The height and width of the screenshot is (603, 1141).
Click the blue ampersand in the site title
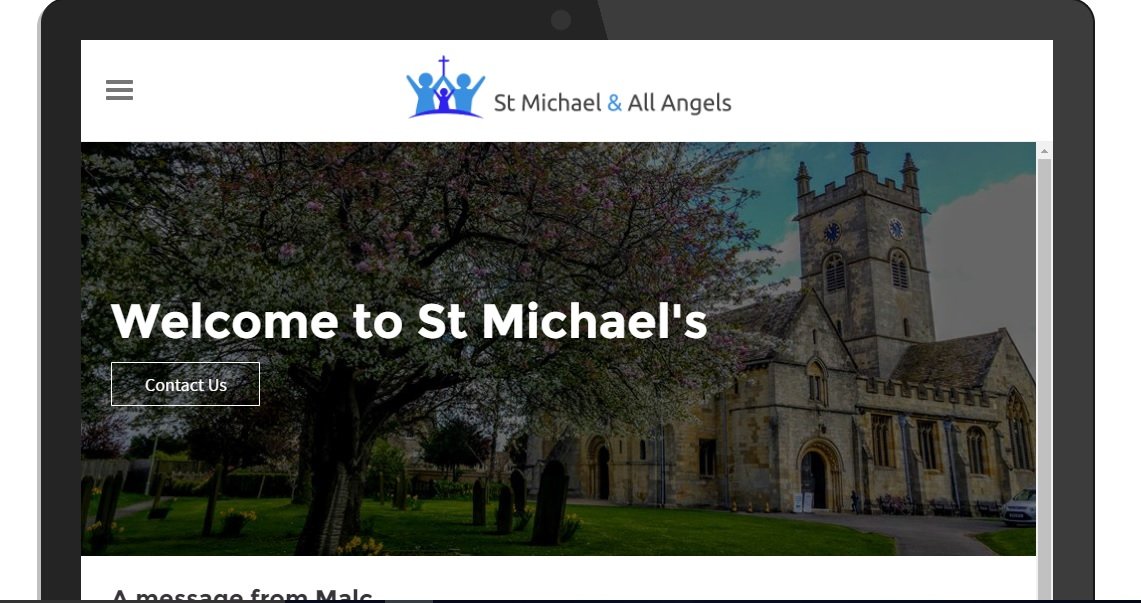(x=614, y=103)
